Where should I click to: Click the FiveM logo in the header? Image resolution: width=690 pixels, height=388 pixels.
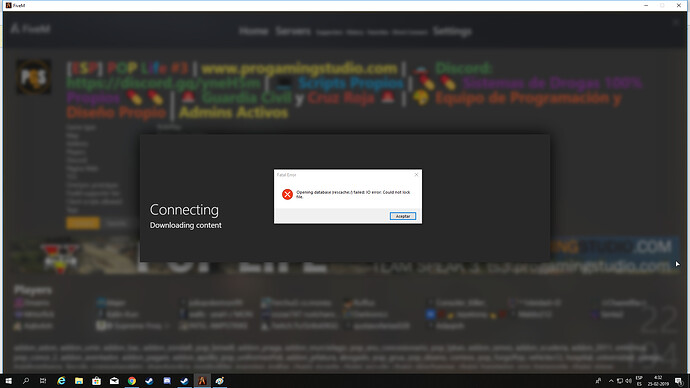point(30,29)
